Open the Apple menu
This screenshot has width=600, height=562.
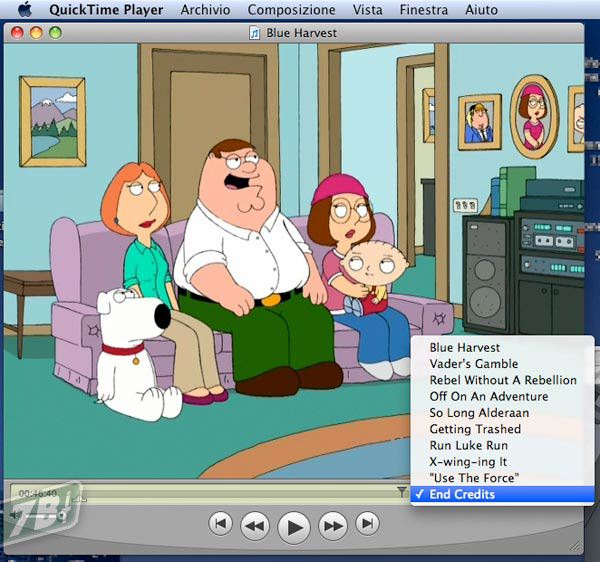pos(25,10)
